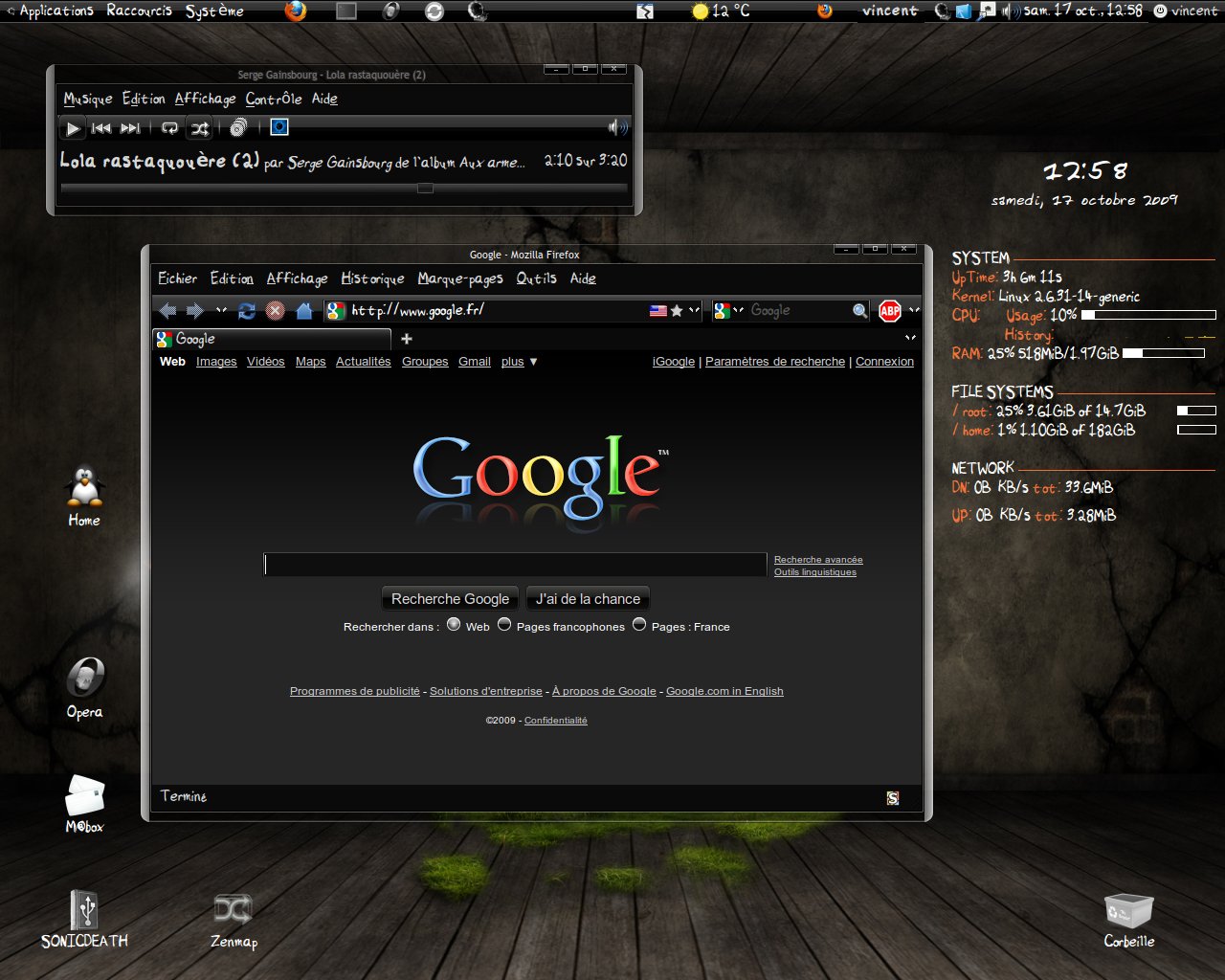Click the weather applet showing 12 °C

click(721, 11)
